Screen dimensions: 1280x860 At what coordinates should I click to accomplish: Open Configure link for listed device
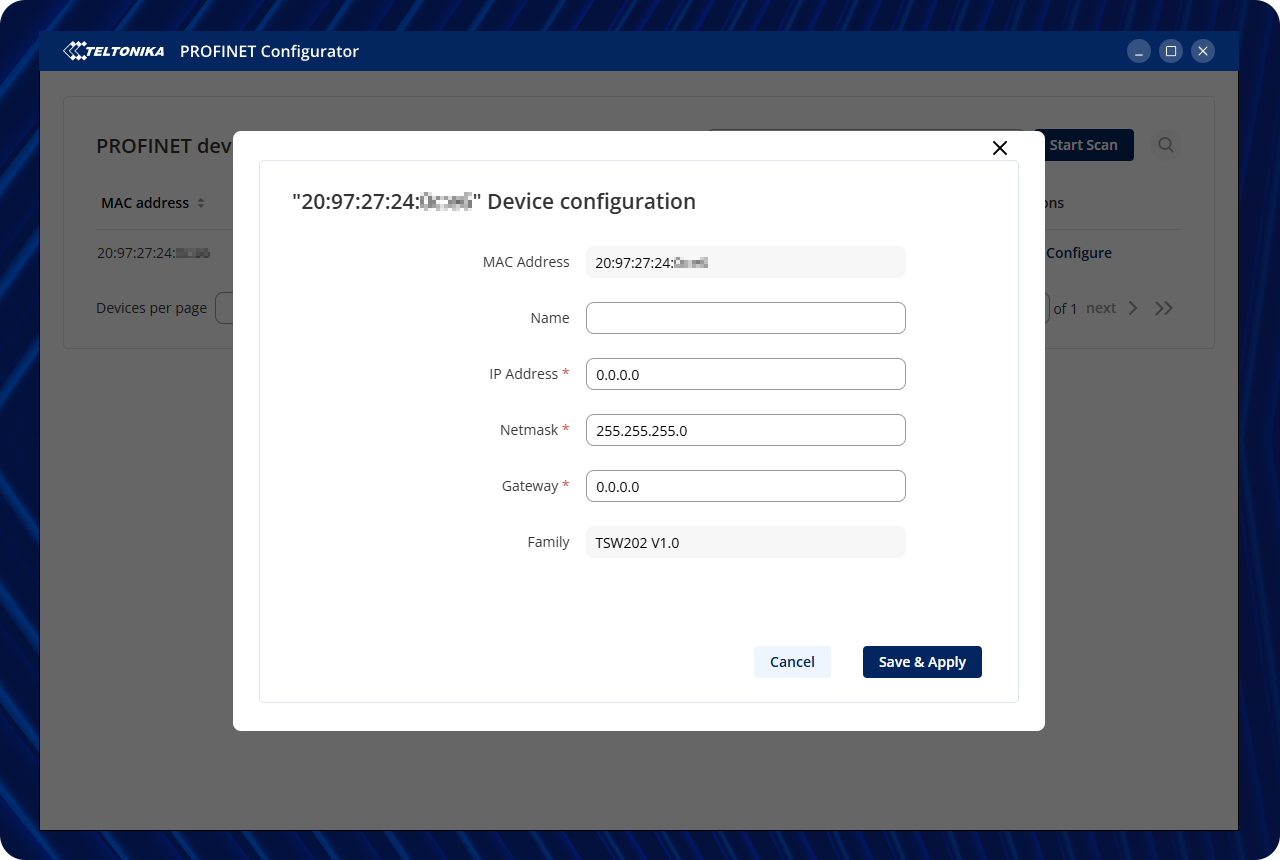[x=1078, y=253]
